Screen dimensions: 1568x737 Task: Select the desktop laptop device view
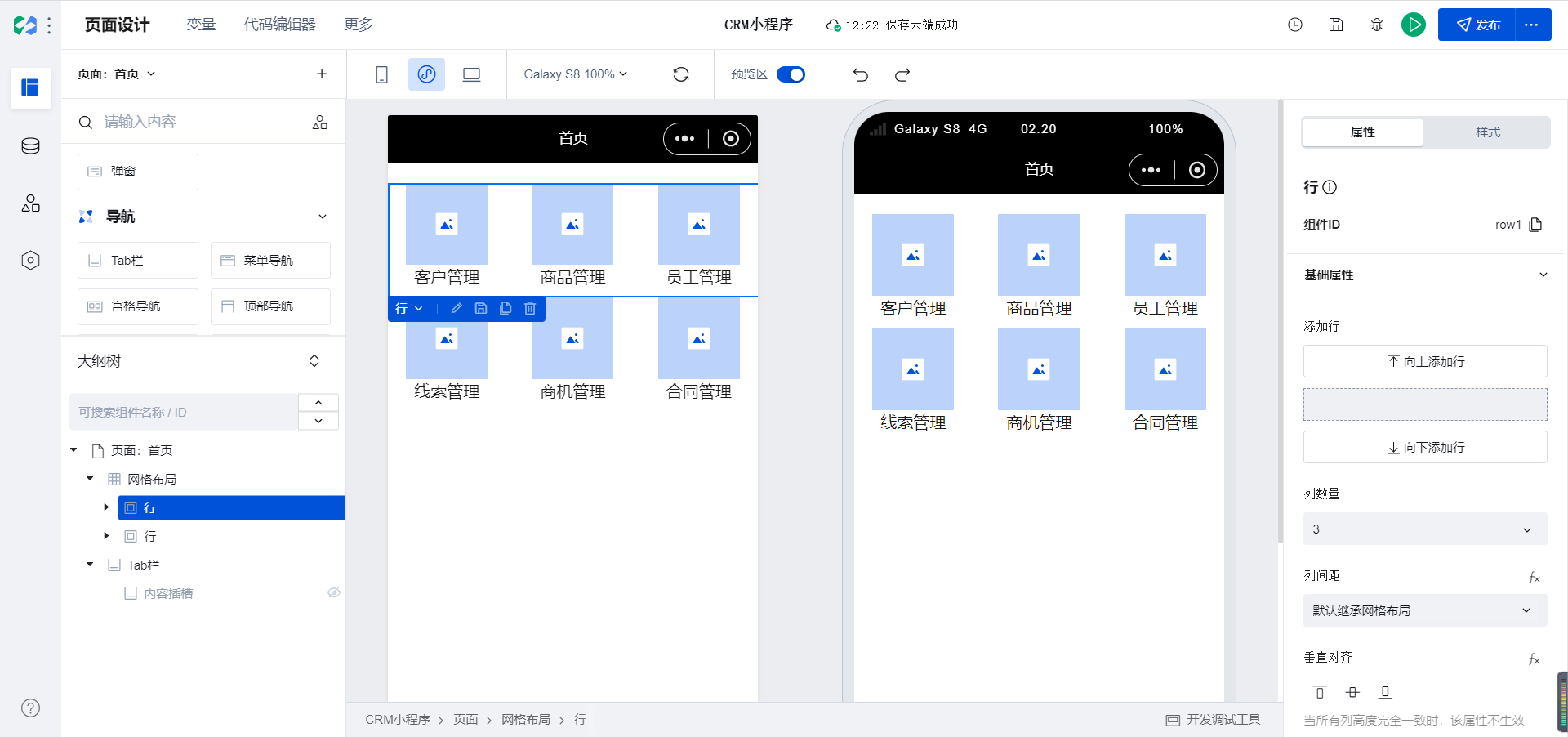point(471,74)
